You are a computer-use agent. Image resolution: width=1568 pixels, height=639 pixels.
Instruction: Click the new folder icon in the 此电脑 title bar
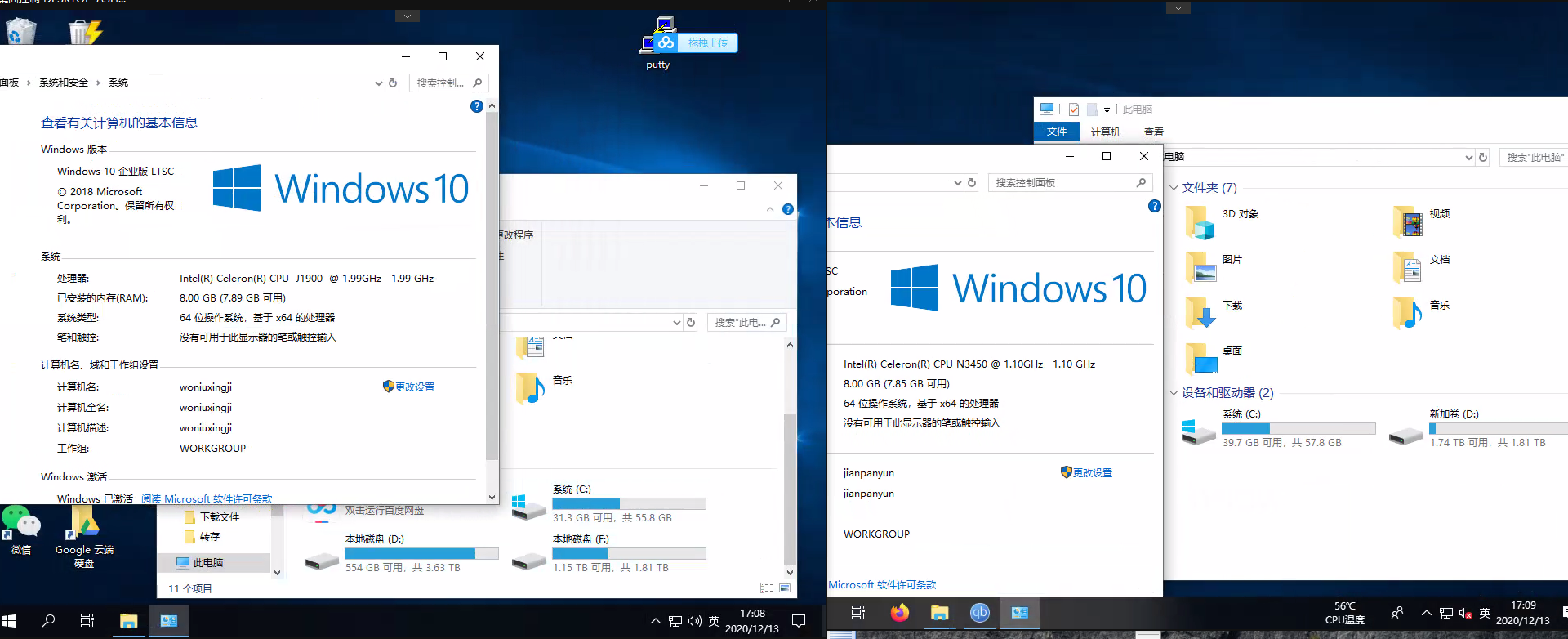click(x=1092, y=109)
